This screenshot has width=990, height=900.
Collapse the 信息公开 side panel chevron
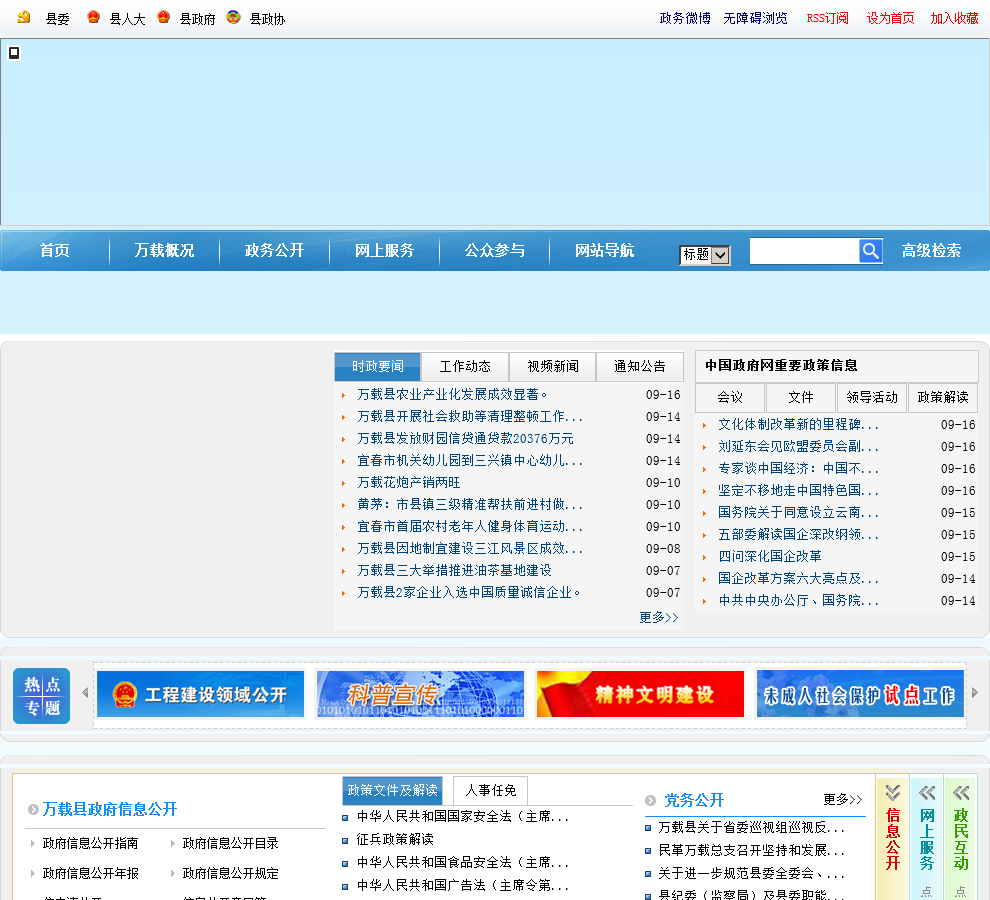click(893, 793)
